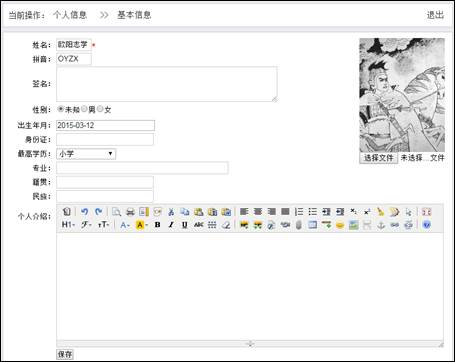The image size is (455, 362).
Task: Click the 选择文件 file upload button
Action: 378,158
